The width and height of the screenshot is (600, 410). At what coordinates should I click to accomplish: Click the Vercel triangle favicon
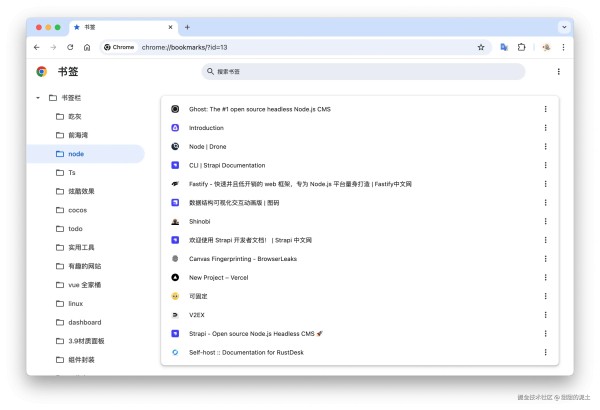175,278
